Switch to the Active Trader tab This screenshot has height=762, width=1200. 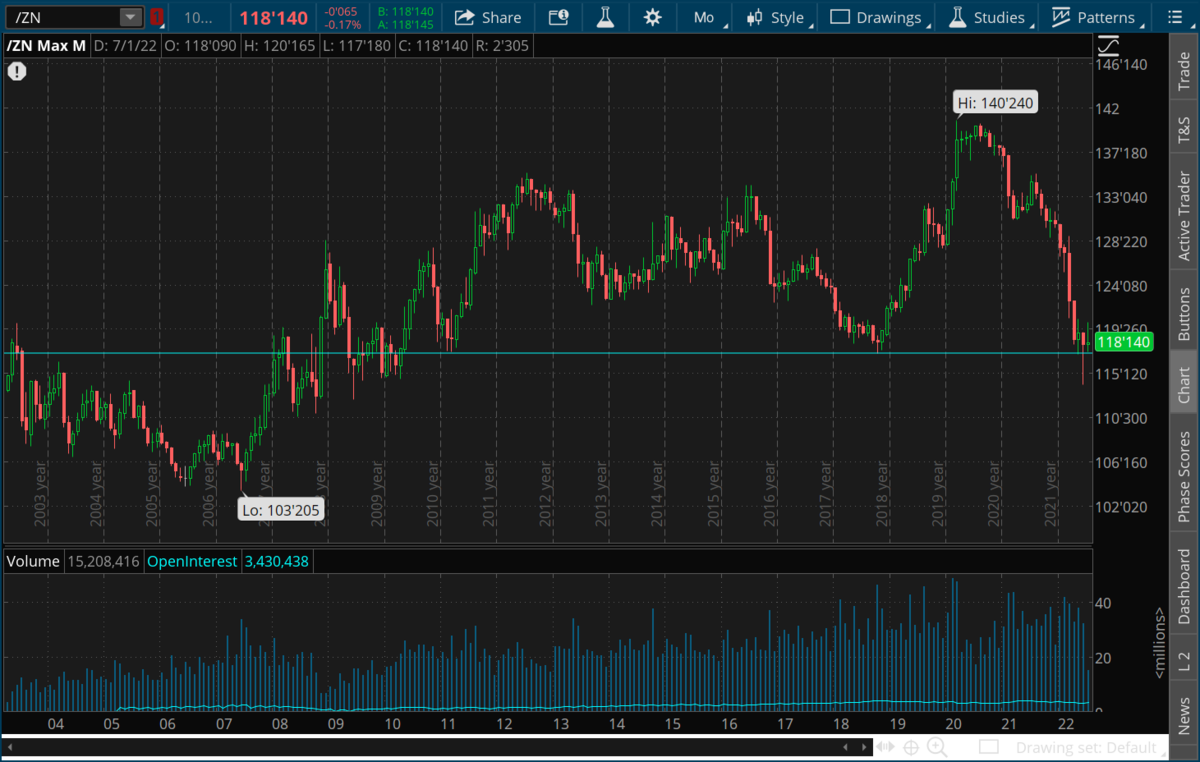coord(1184,217)
